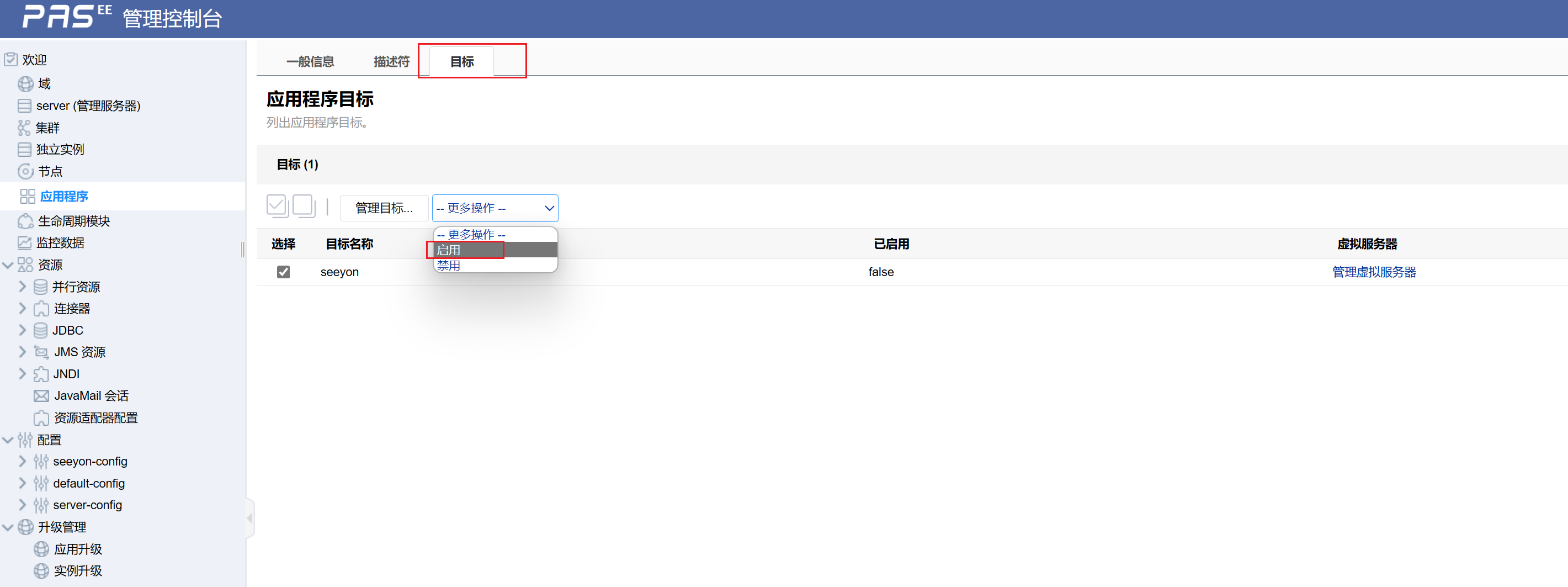Click the 升级管理 globe icon
Viewport: 1568px width, 587px height.
(x=25, y=527)
